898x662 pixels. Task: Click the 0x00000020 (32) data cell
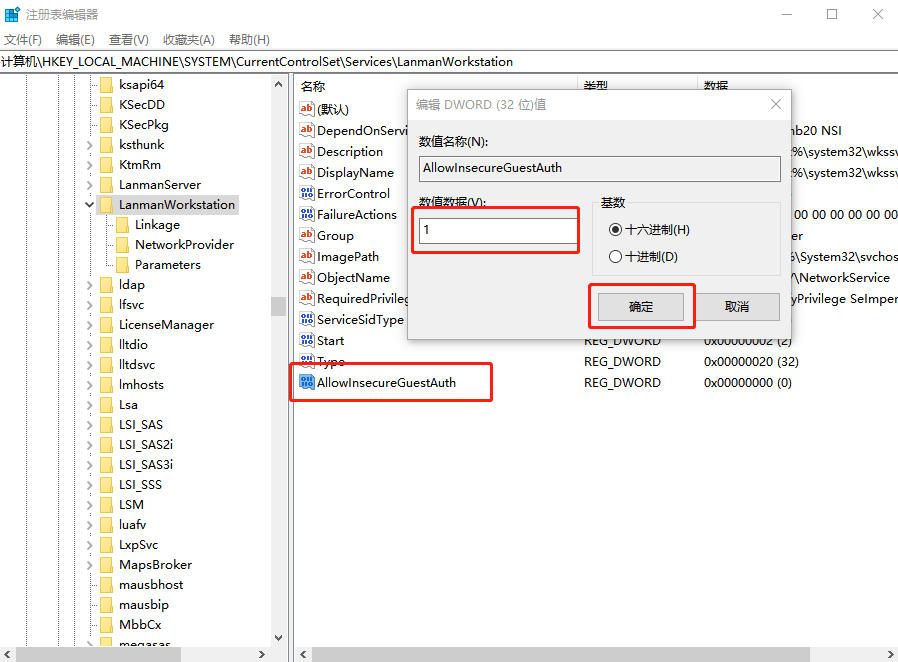click(751, 362)
